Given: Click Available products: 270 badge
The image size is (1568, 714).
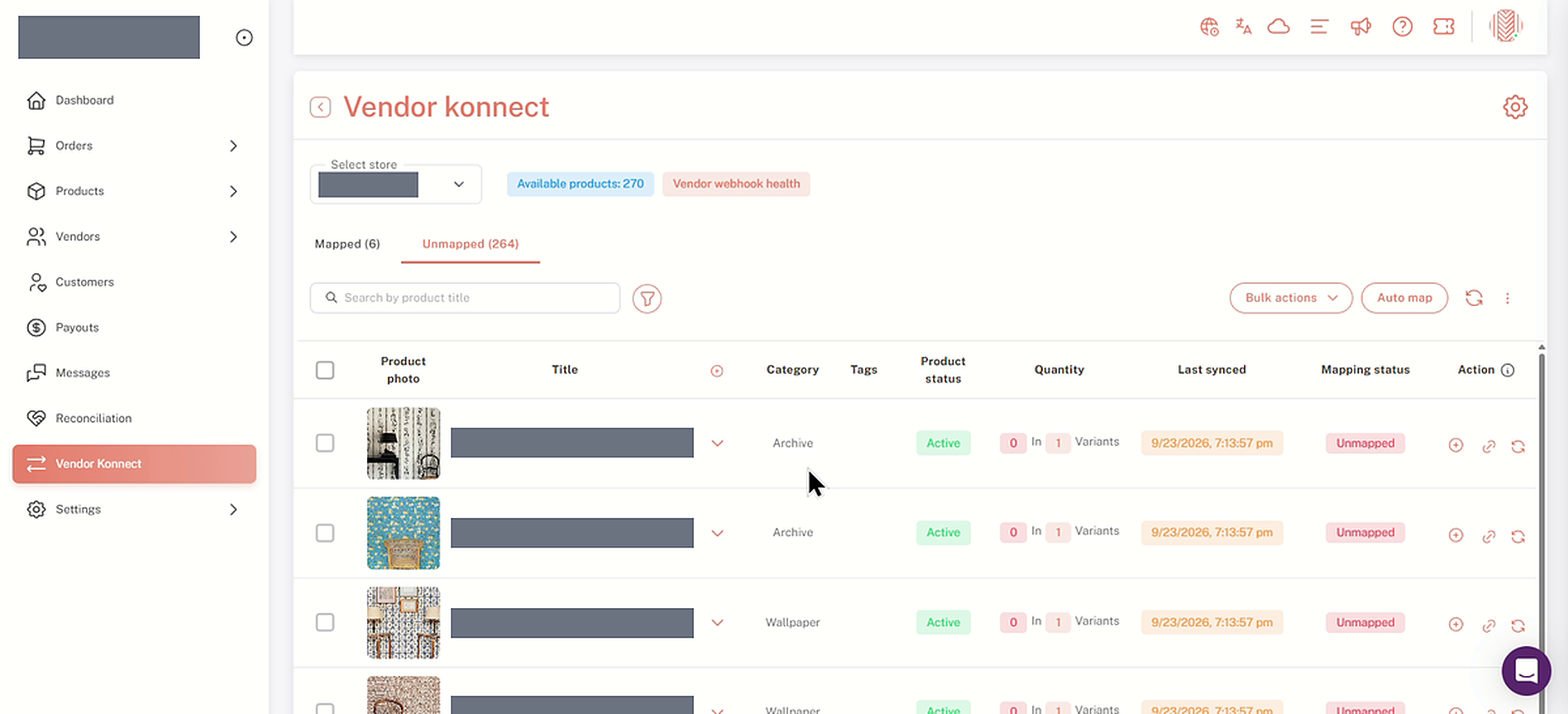Looking at the screenshot, I should 581,184.
